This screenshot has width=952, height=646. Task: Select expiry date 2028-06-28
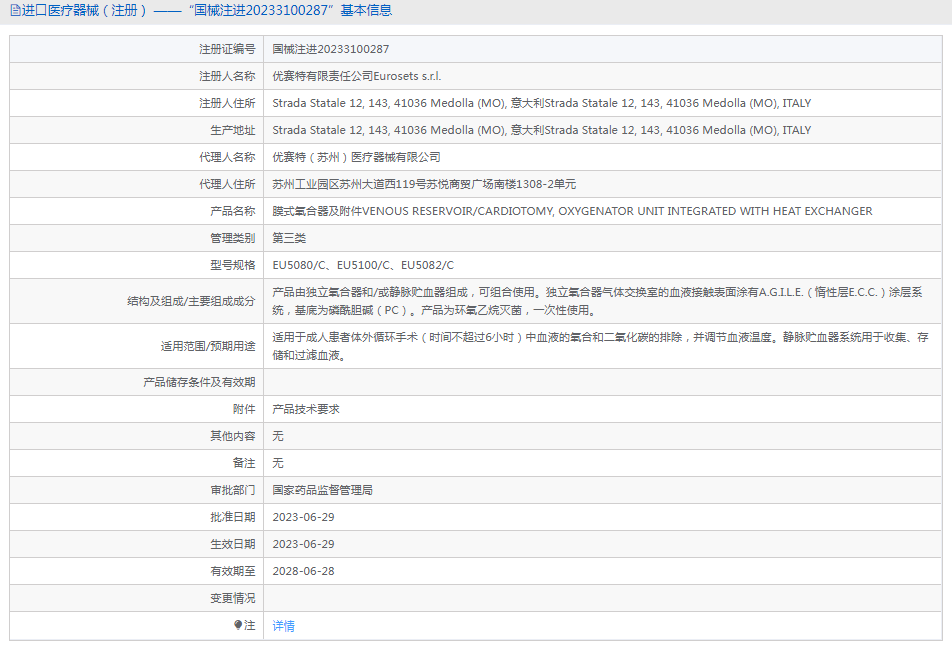click(304, 571)
